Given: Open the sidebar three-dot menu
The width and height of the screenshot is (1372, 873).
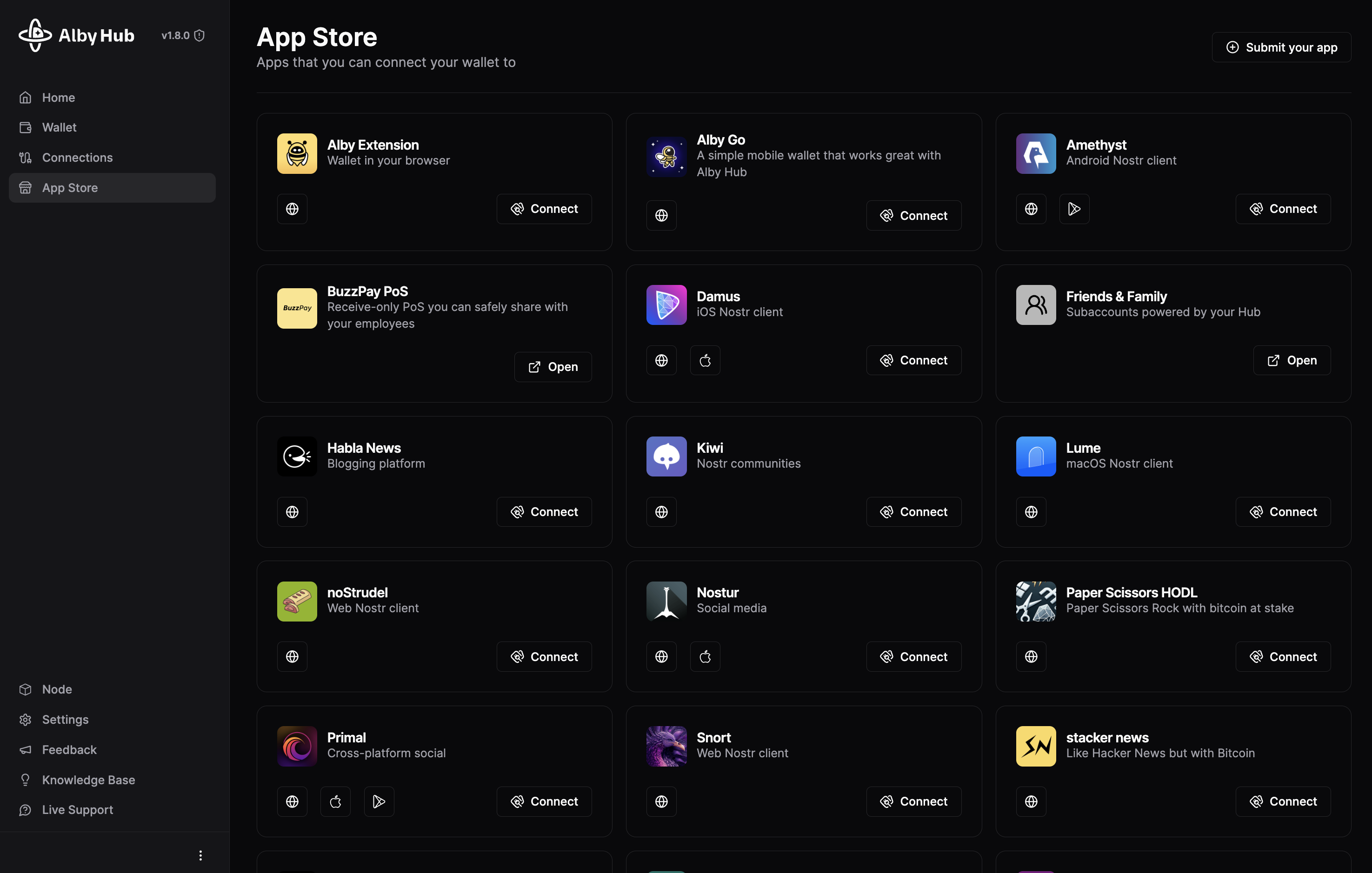Looking at the screenshot, I should point(200,855).
